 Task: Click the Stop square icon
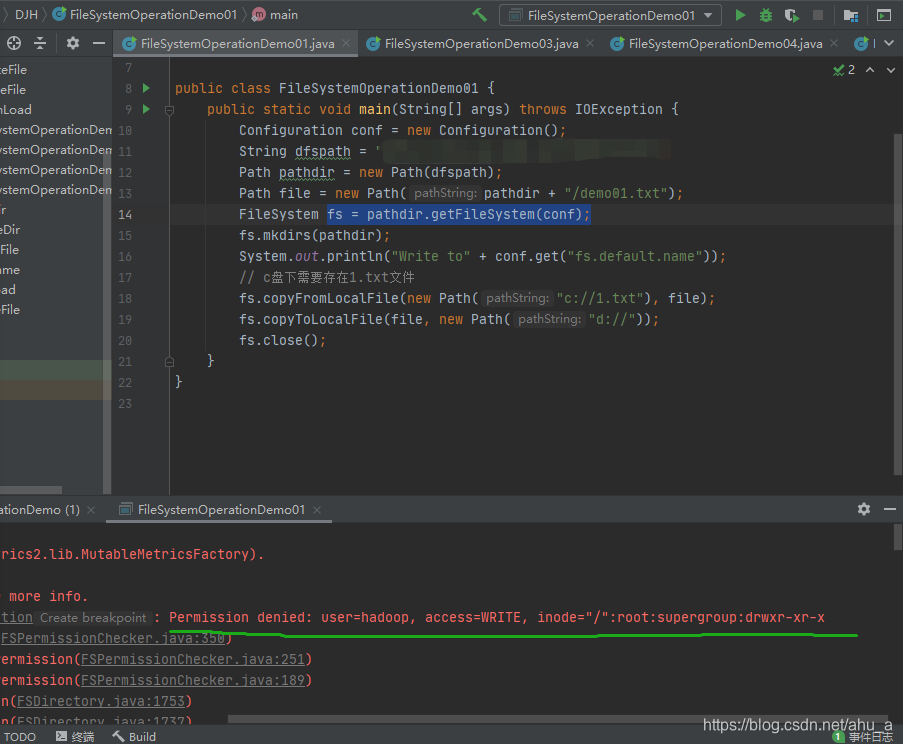click(818, 16)
